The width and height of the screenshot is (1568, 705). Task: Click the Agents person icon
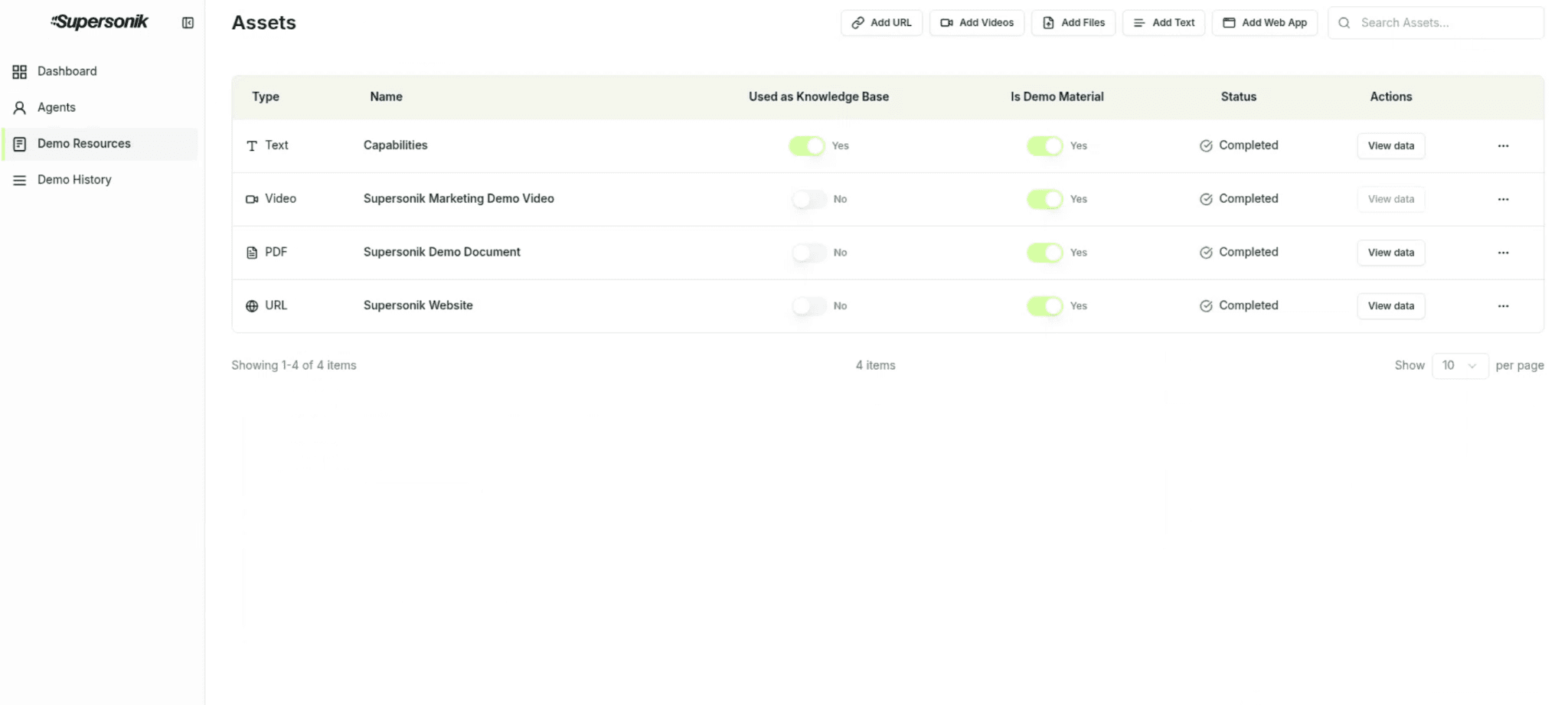click(20, 108)
